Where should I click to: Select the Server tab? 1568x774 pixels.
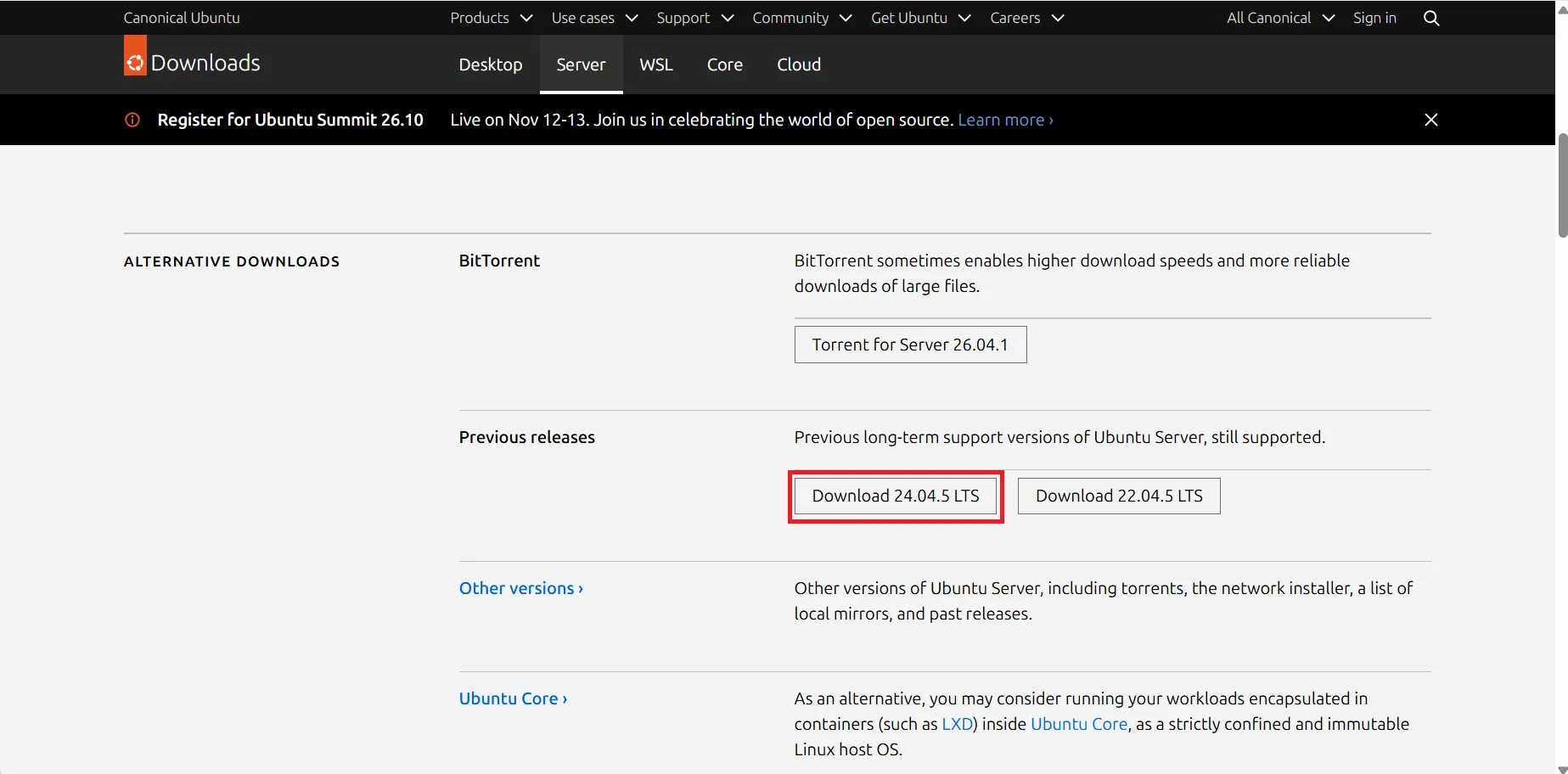point(582,64)
